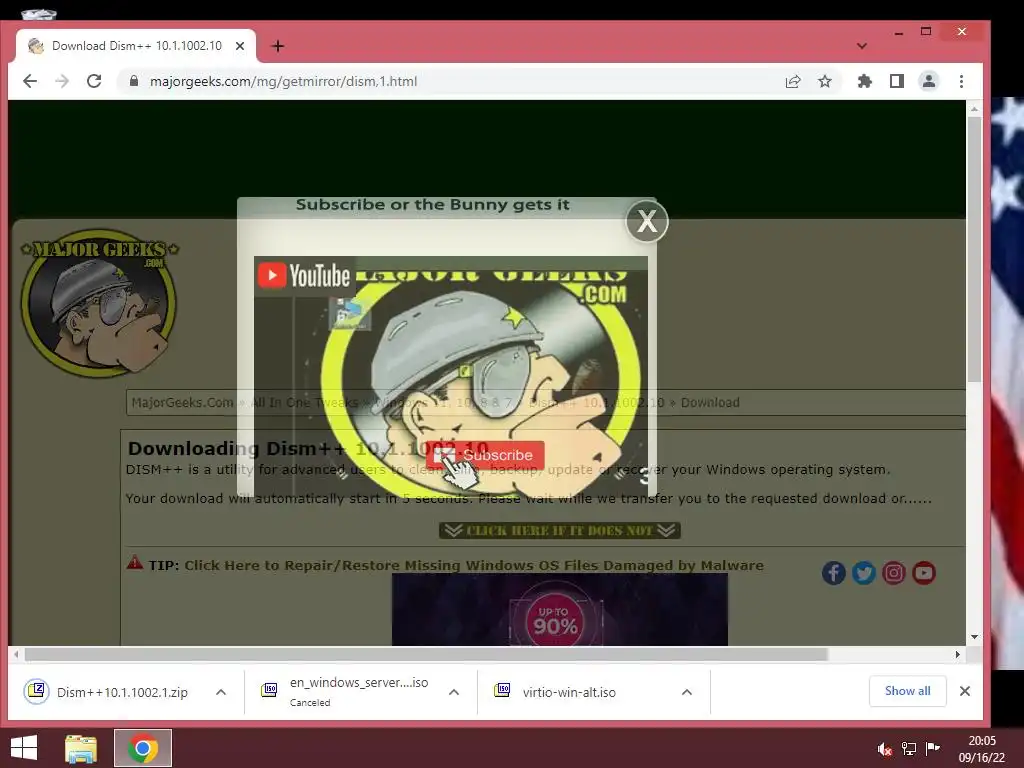Click the Download breadcrumb entry
The width and height of the screenshot is (1024, 768).
coord(710,402)
